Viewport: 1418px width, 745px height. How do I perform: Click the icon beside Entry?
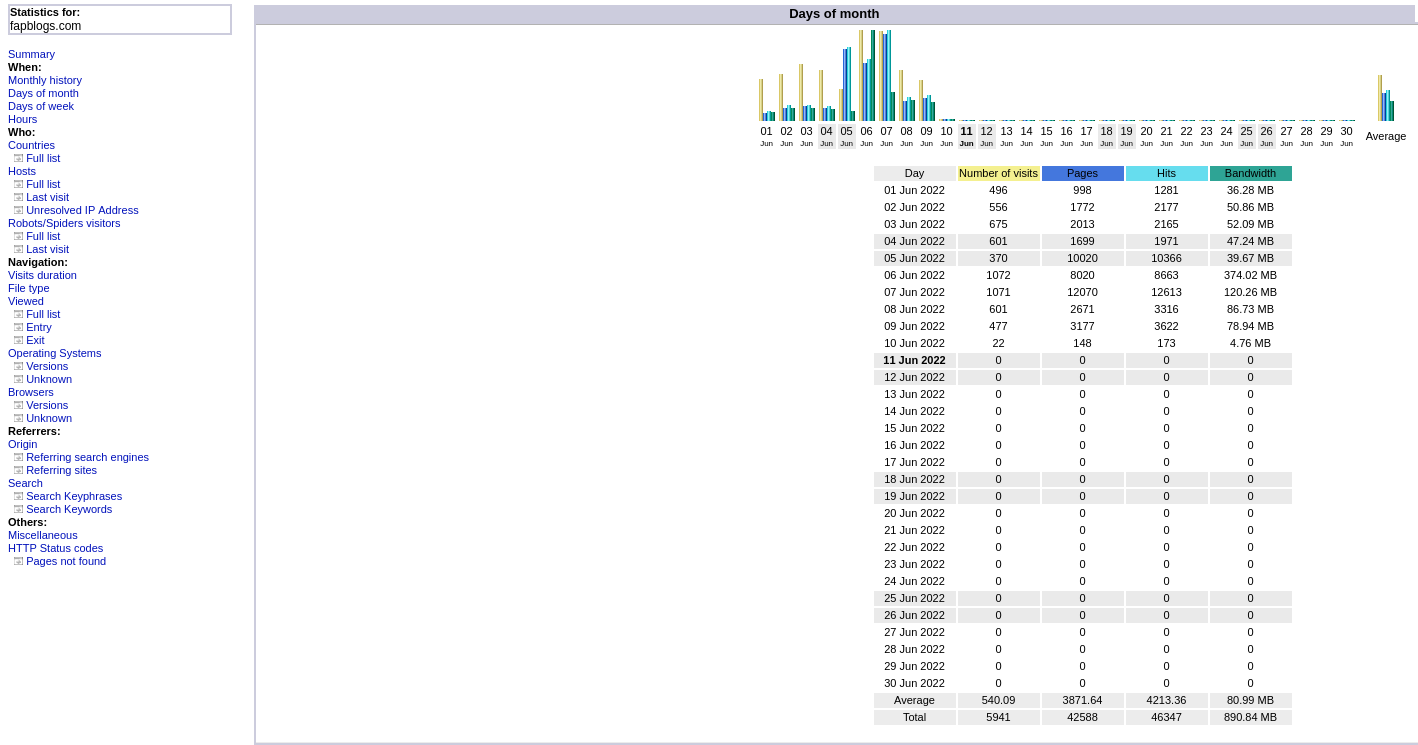(18, 327)
